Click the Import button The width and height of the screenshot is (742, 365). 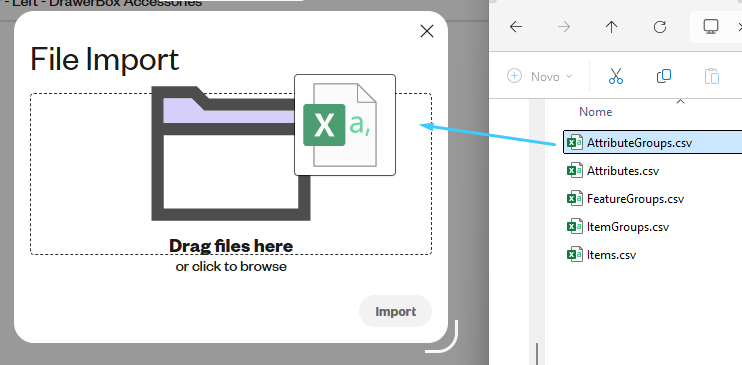(396, 312)
